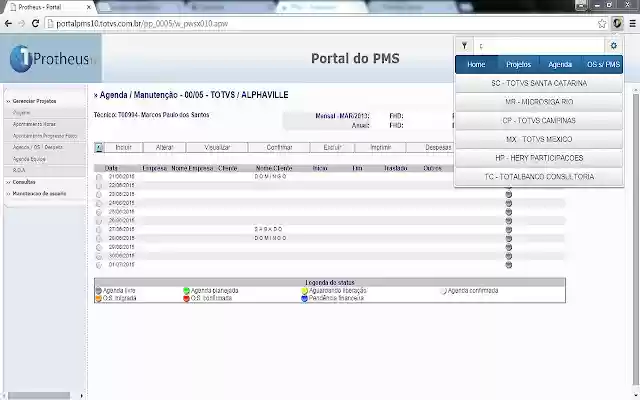This screenshot has width=640, height=400.
Task: Choose SC - TOTVS SANTA CATARINA
Action: click(x=539, y=83)
